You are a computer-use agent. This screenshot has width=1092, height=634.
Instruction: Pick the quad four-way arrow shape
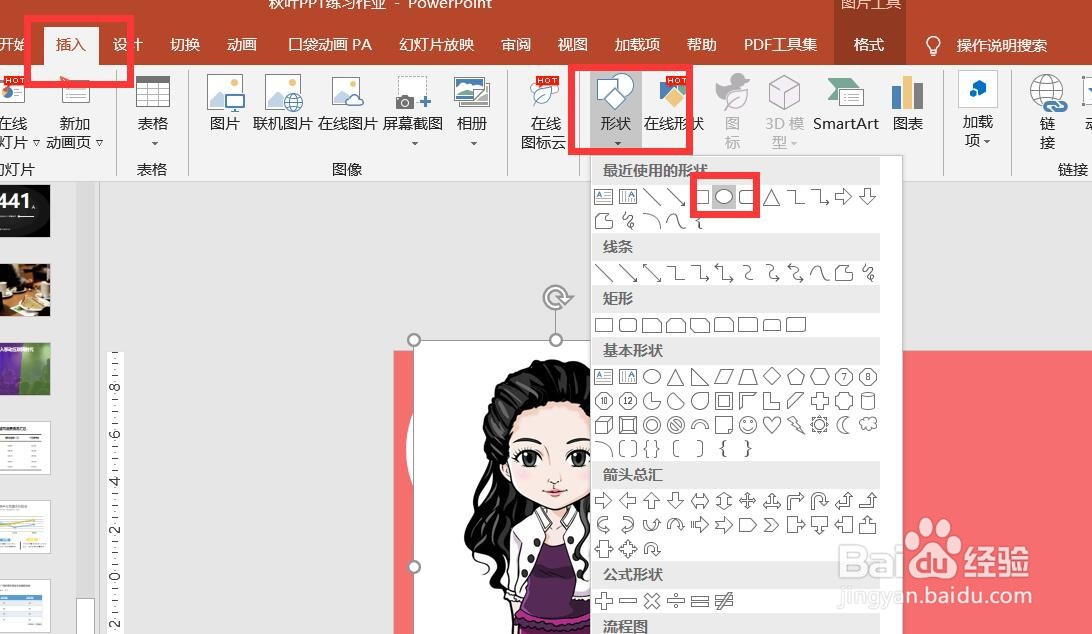point(747,500)
